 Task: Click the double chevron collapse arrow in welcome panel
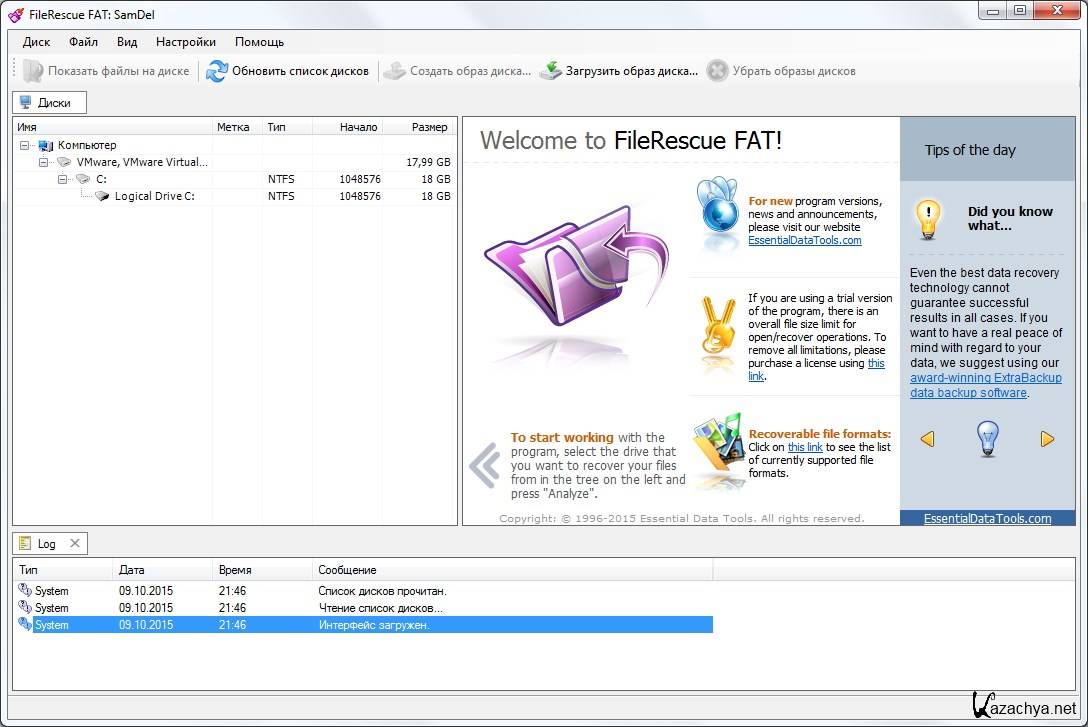tap(485, 465)
